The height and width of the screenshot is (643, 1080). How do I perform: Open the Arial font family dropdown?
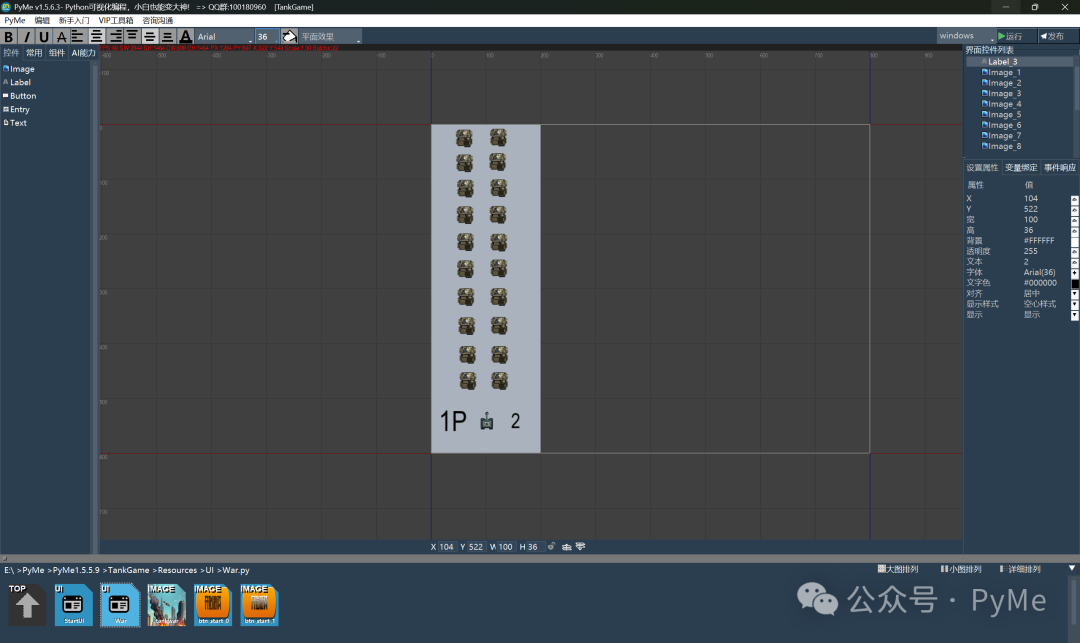(x=225, y=36)
